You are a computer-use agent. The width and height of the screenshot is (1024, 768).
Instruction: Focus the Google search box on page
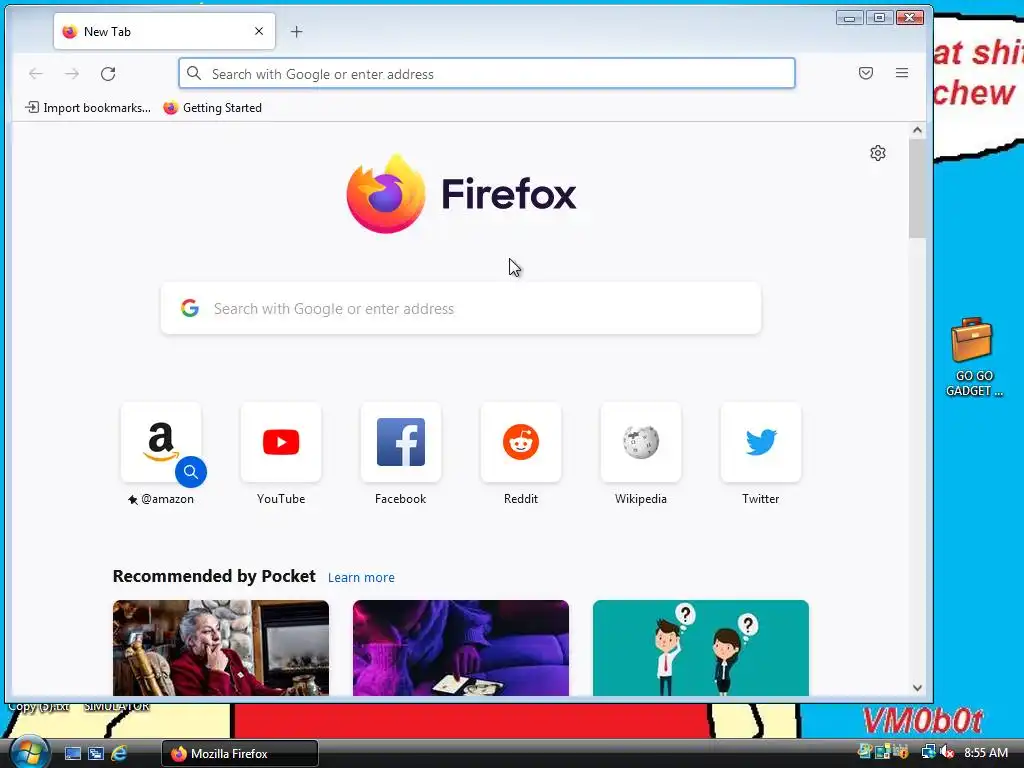[461, 308]
